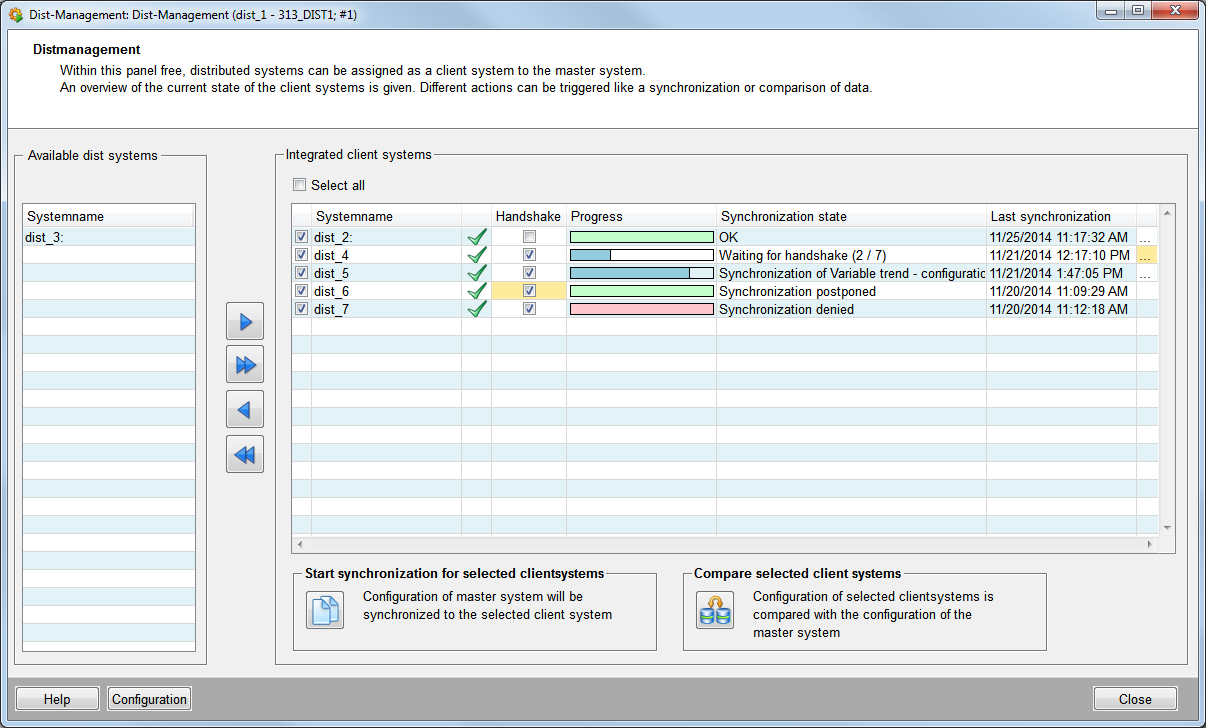
Task: Click the green checkmark for dist_7
Action: click(477, 309)
